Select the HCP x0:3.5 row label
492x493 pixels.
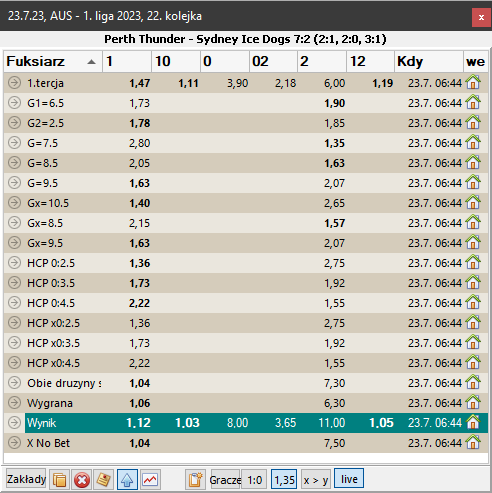[x=54, y=343]
